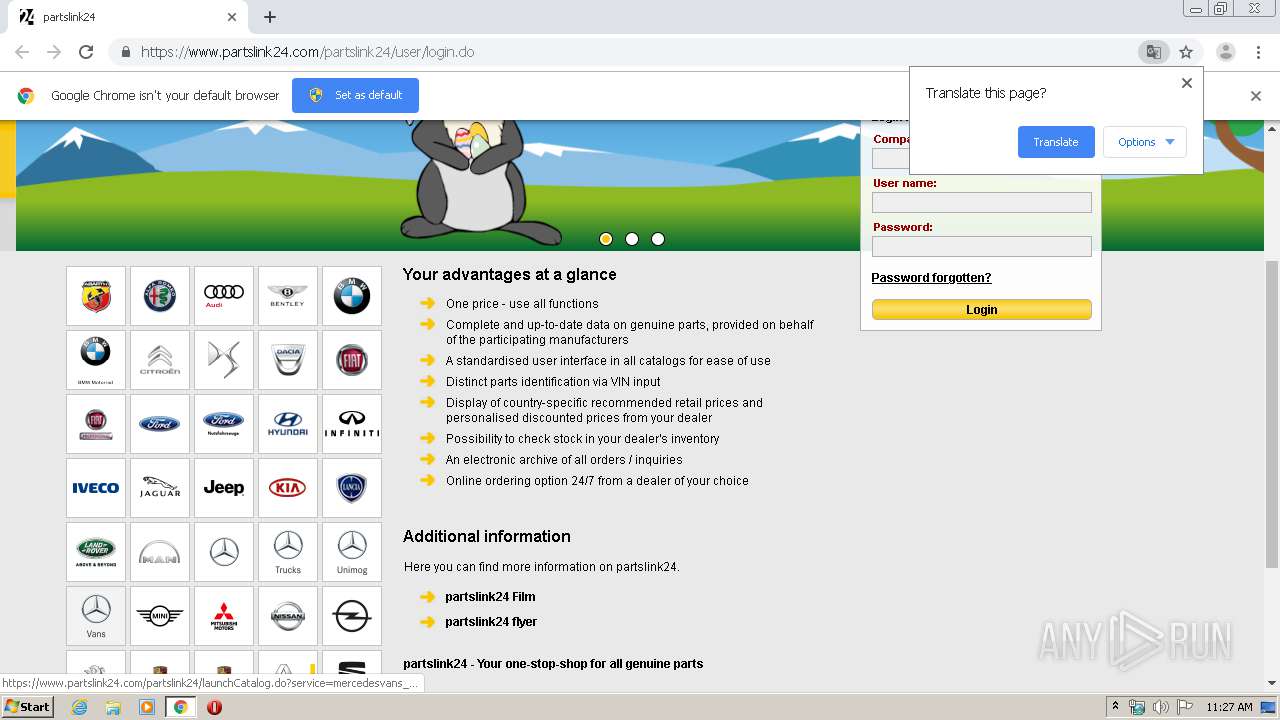Open the Kia catalog
Viewport: 1280px width, 720px height.
[x=288, y=488]
